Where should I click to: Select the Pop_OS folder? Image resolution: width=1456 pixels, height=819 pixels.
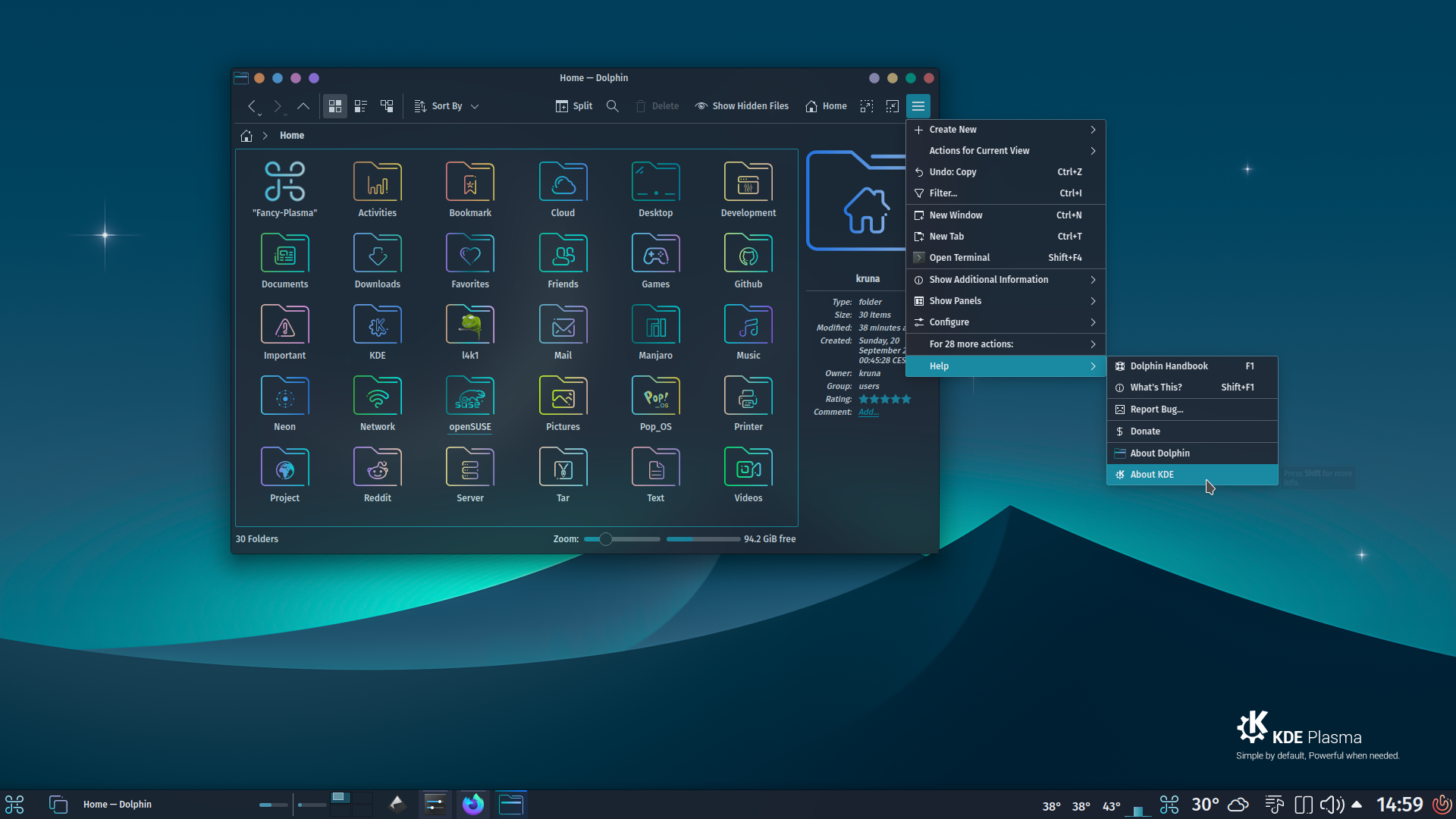click(x=656, y=403)
